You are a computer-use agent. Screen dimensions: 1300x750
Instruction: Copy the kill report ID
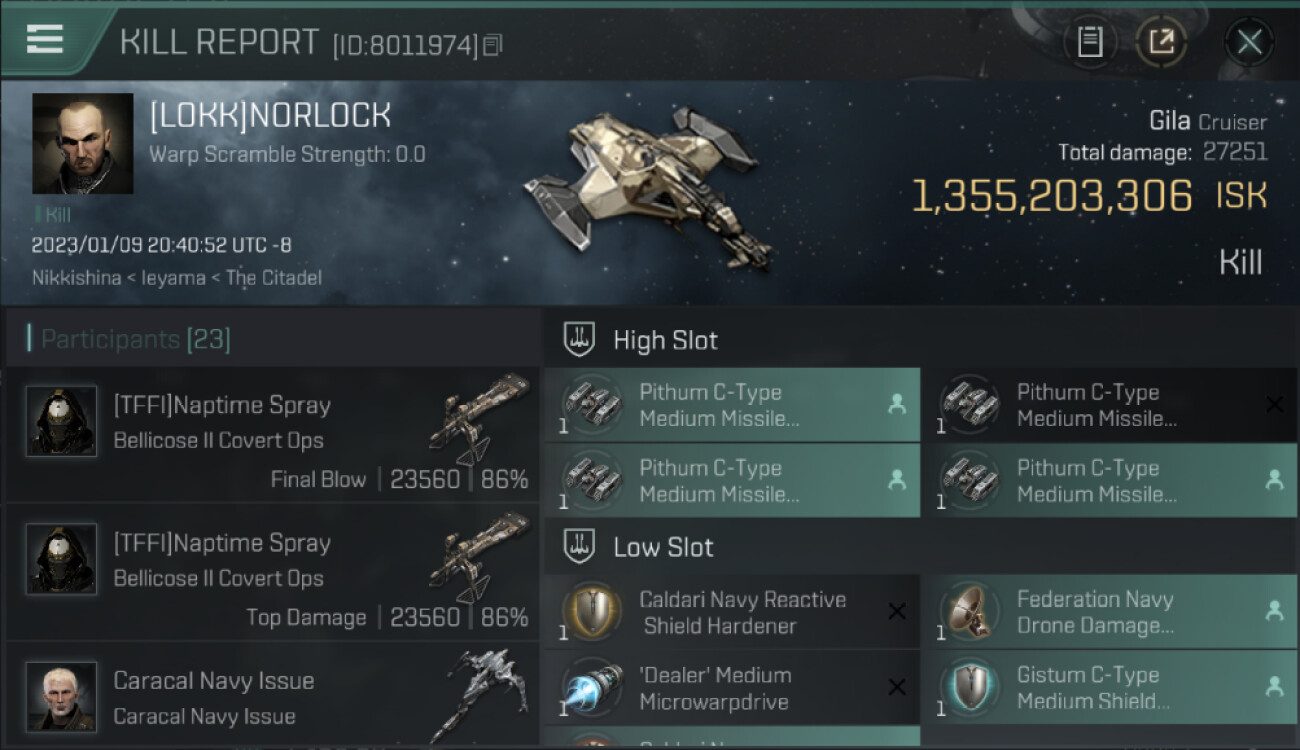coord(492,45)
